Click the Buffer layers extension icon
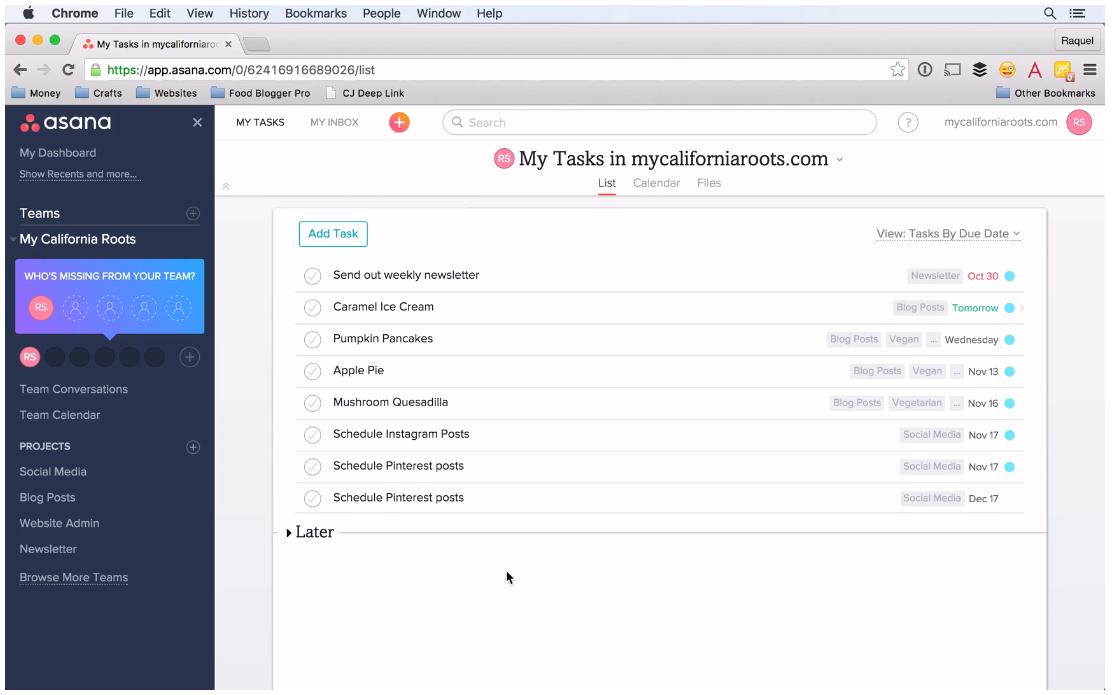This screenshot has width=1112, height=695. [979, 70]
